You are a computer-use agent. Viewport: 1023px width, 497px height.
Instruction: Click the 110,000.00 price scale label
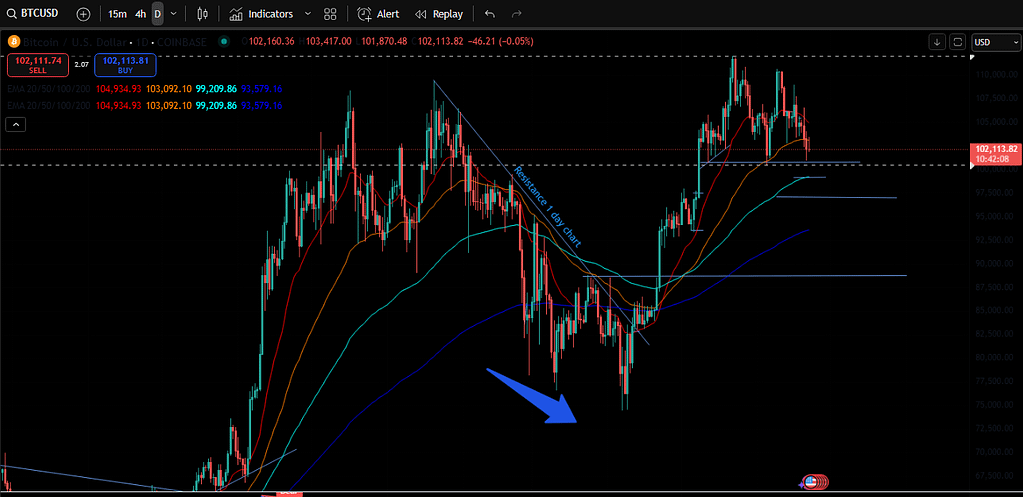[x=996, y=75]
